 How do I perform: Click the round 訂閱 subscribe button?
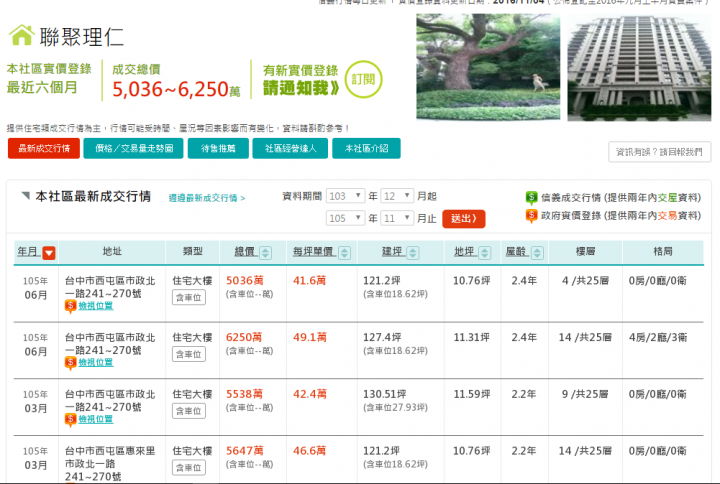363,79
